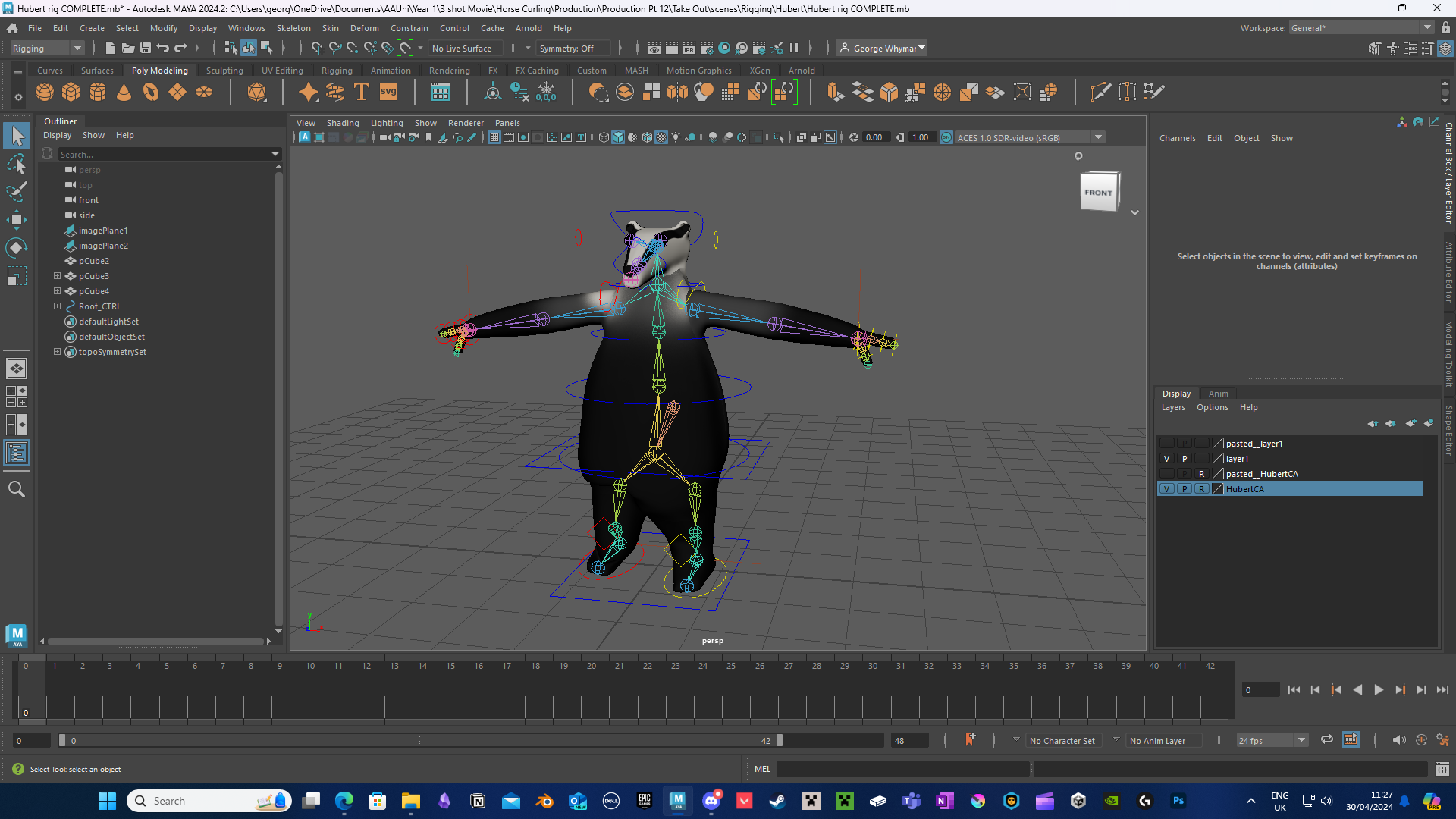
Task: Open the viewport search magnifier tool
Action: [17, 490]
